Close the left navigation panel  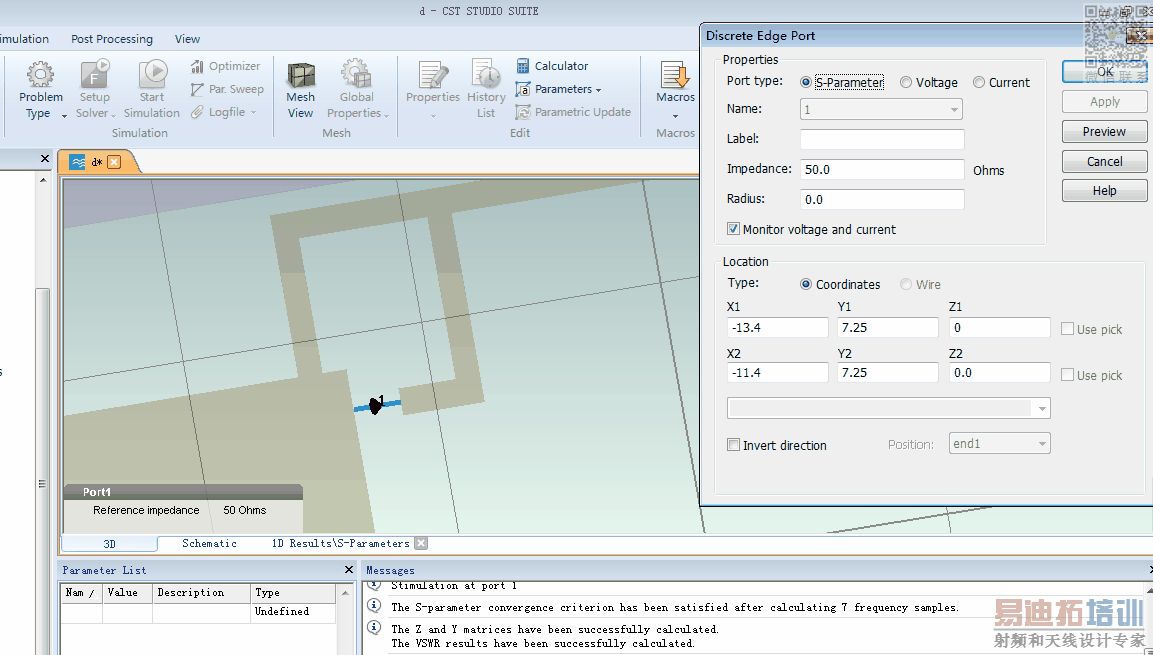[x=45, y=158]
